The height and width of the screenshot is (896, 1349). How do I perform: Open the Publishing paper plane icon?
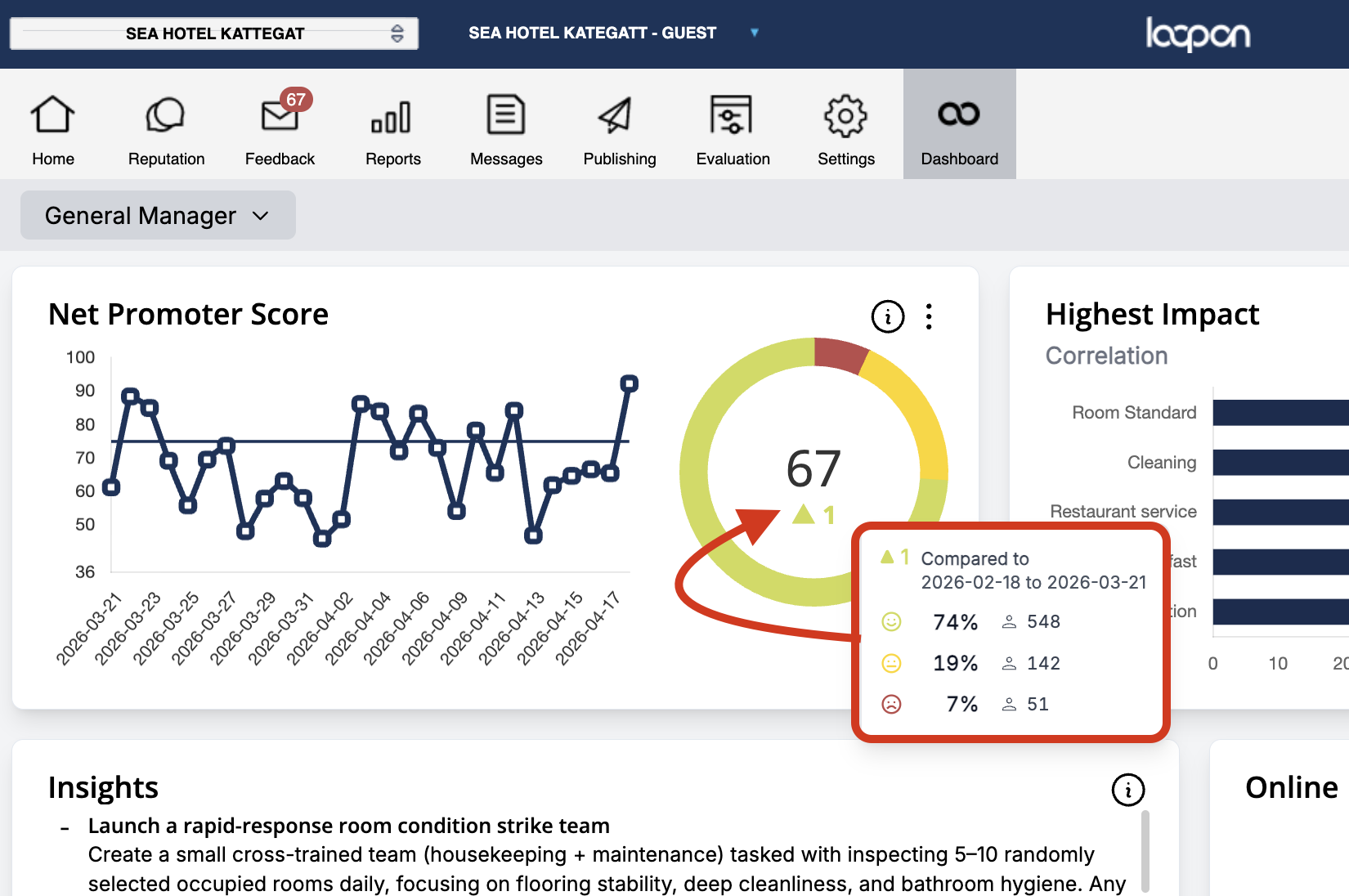coord(616,115)
